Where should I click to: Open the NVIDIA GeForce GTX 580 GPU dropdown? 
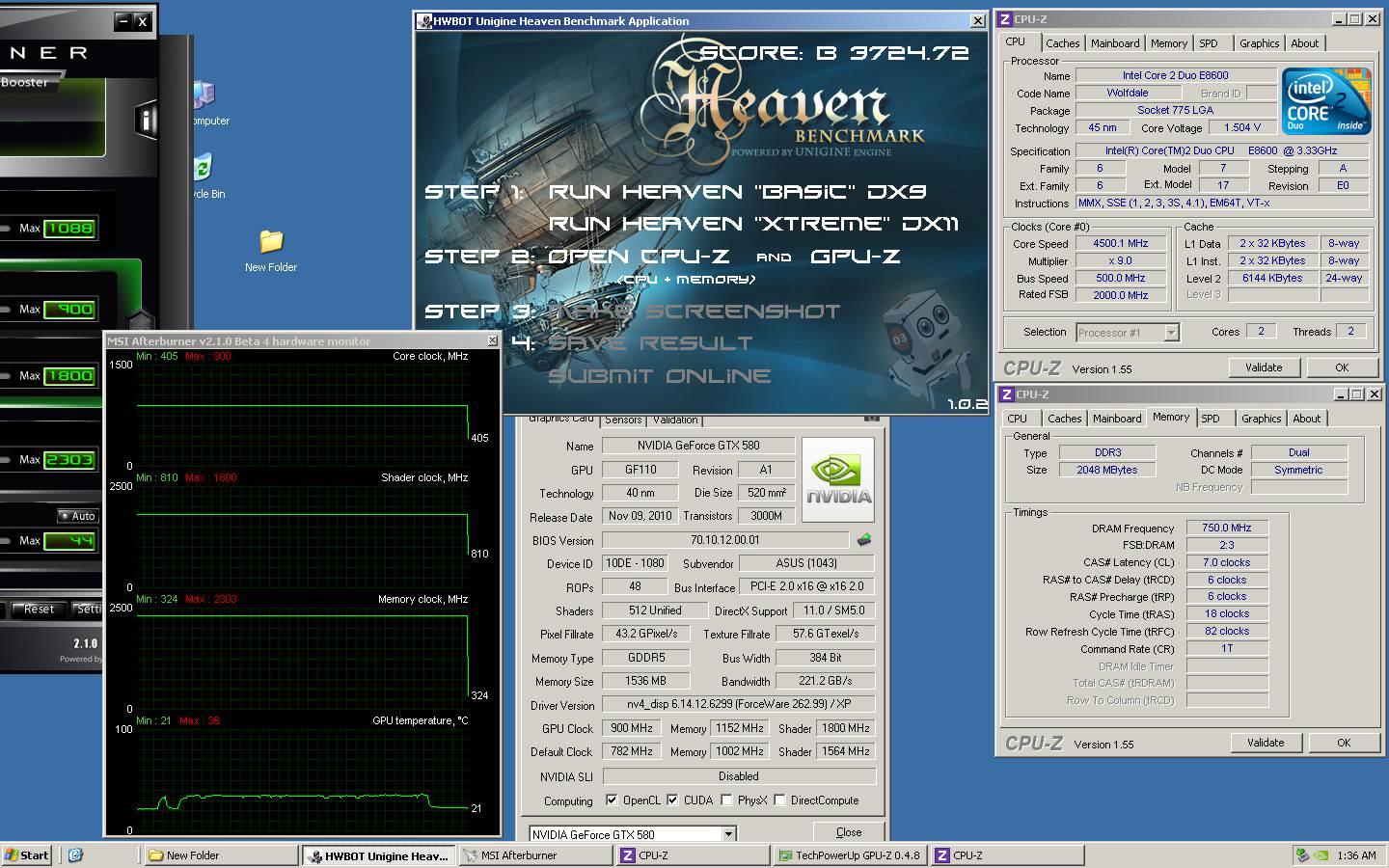pyautogui.click(x=728, y=834)
